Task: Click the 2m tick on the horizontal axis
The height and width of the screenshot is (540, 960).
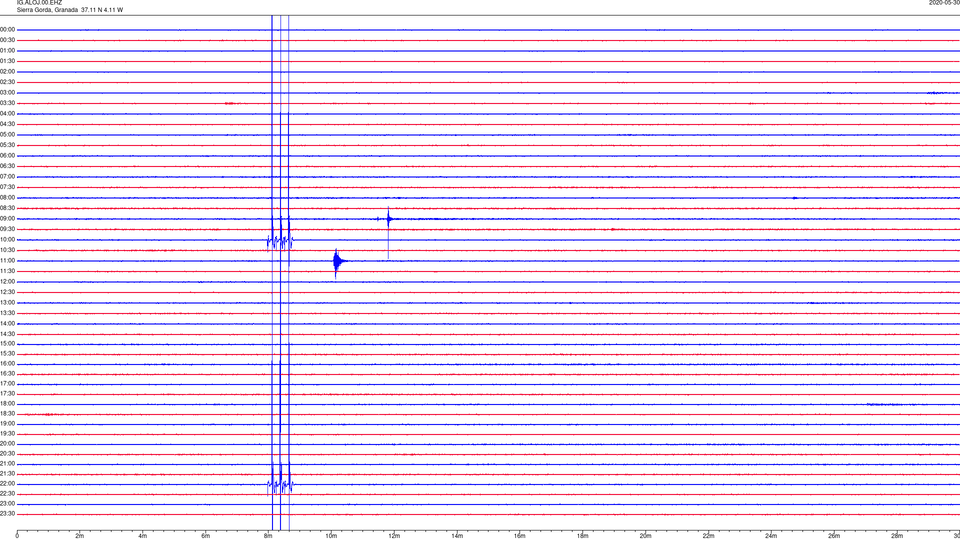Action: tap(80, 536)
